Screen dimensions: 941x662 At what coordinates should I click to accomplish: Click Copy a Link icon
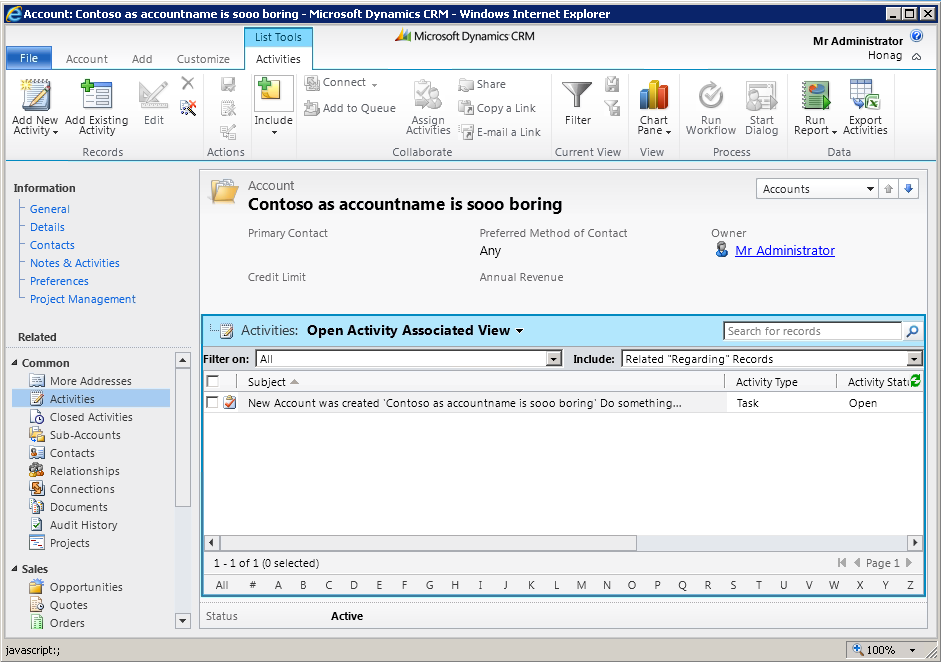point(466,108)
